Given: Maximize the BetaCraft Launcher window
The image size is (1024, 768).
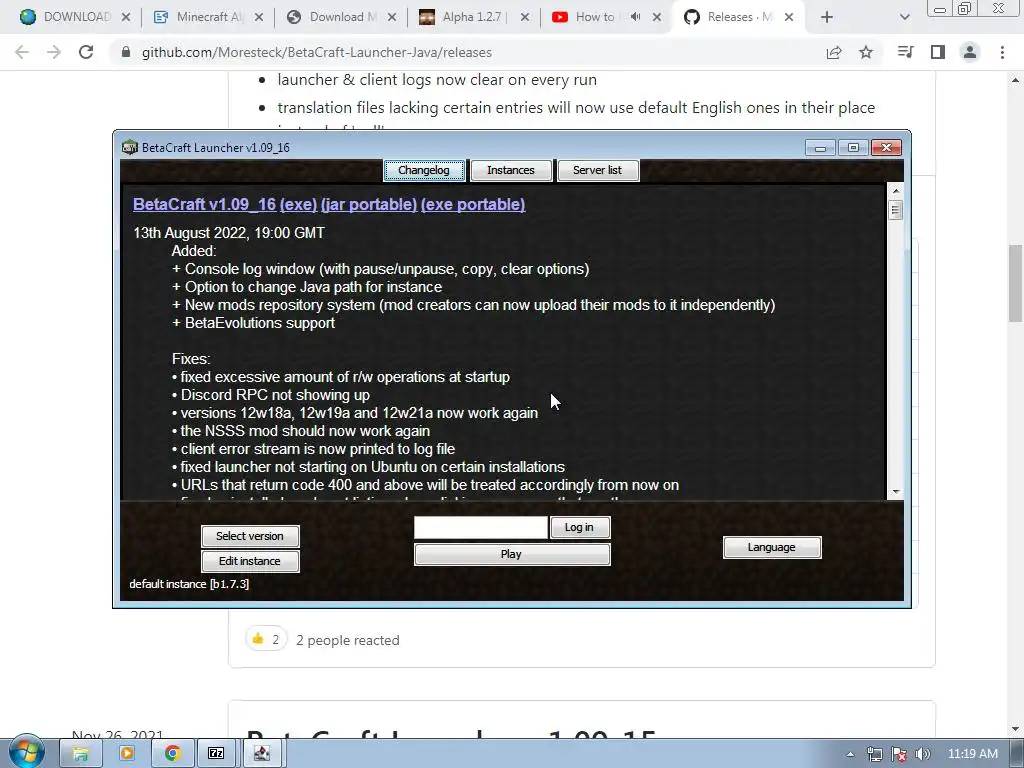Looking at the screenshot, I should tap(853, 148).
